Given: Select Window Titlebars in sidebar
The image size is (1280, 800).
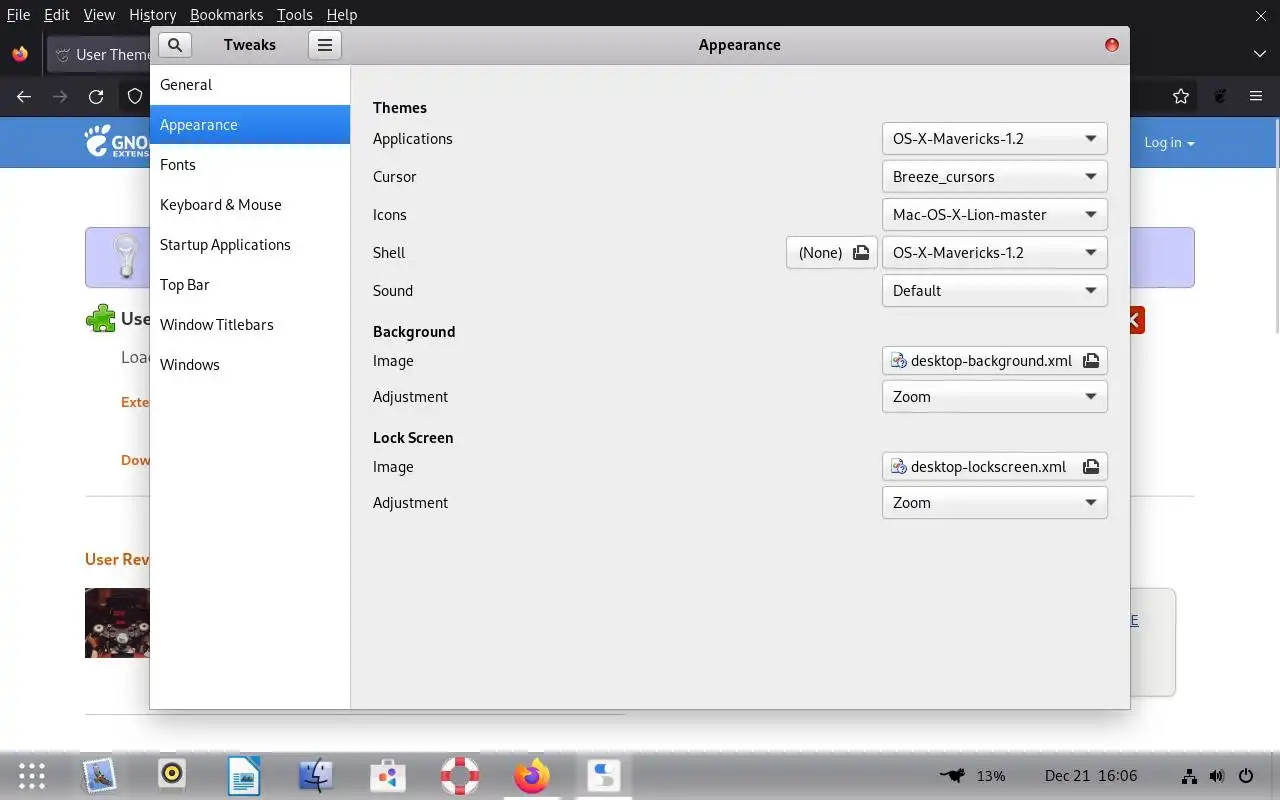Looking at the screenshot, I should coord(250,325).
